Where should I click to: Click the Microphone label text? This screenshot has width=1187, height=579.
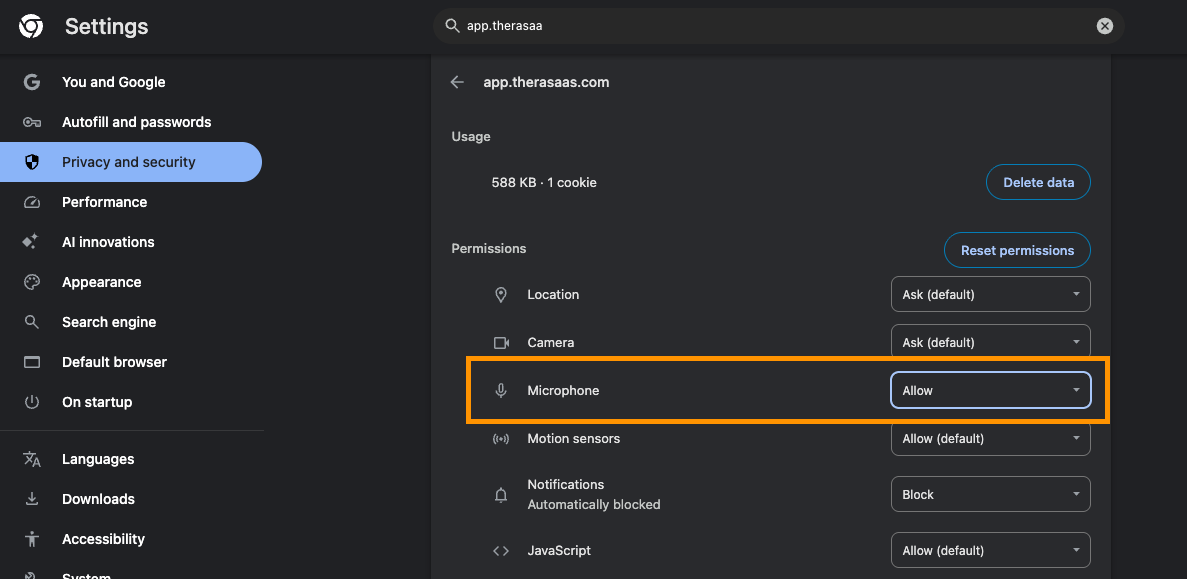[x=563, y=391]
